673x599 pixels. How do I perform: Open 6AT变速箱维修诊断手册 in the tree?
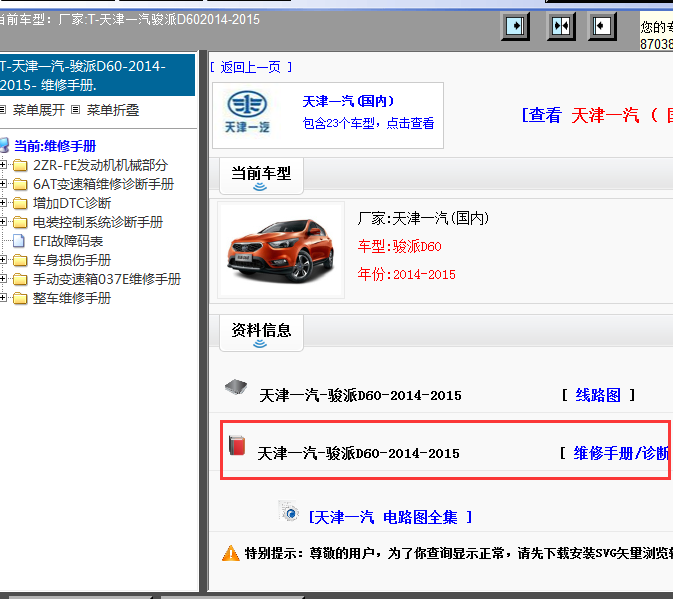[103, 184]
